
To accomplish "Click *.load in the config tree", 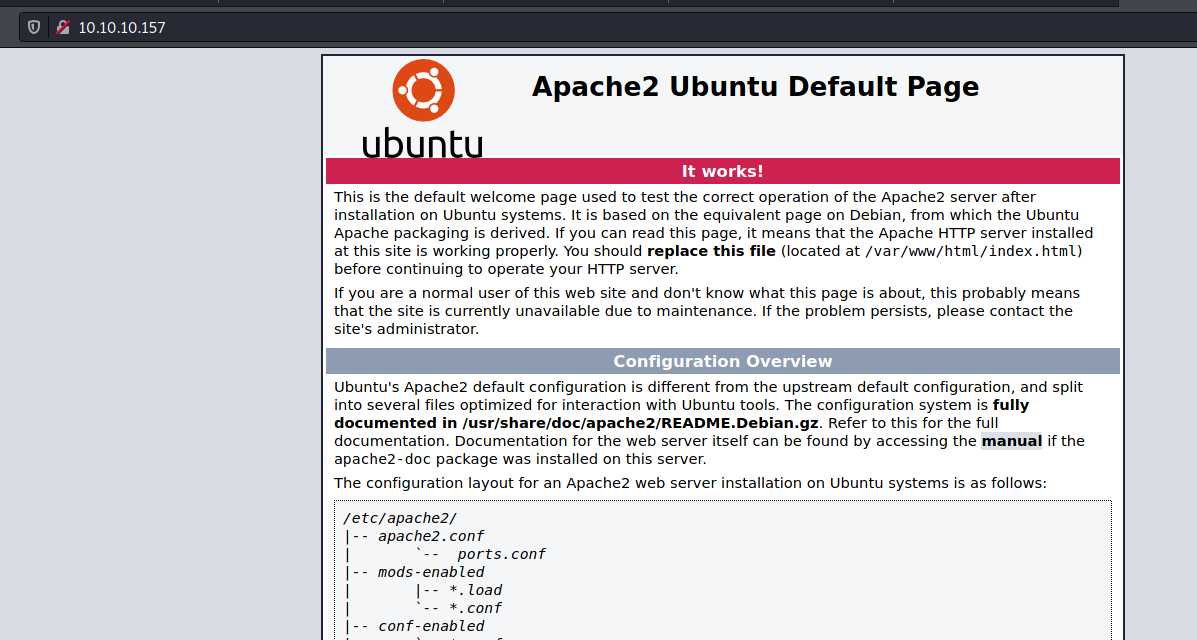I will click(x=476, y=590).
